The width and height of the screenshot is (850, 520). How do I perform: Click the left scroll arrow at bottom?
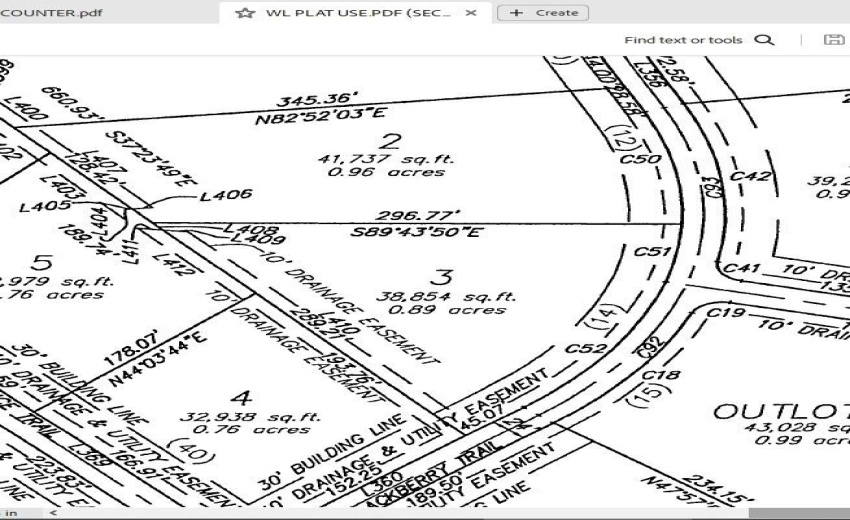51,513
